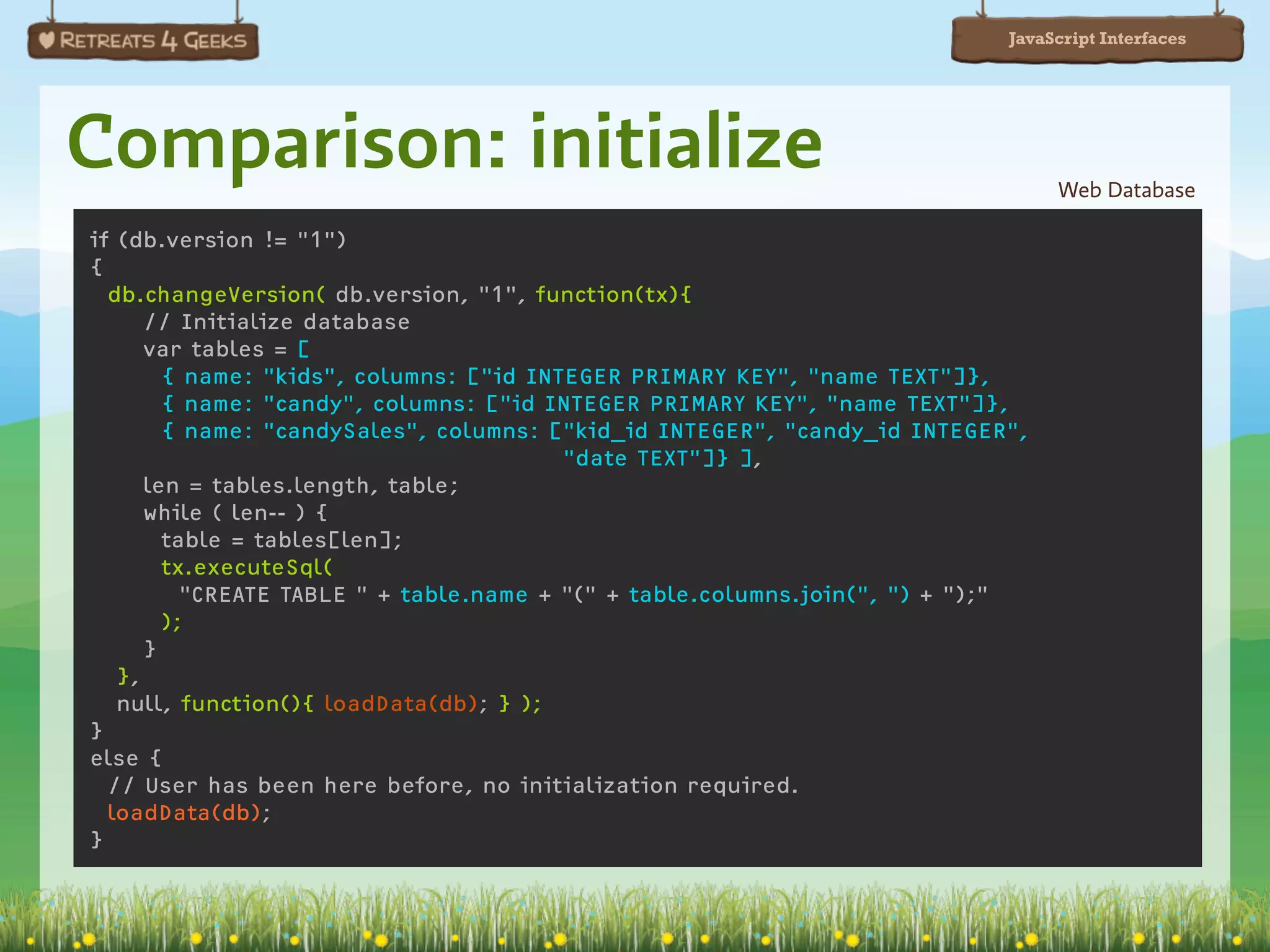Image resolution: width=1270 pixels, height=952 pixels.
Task: Click the '"date TEXT"' column string
Action: click(632, 458)
